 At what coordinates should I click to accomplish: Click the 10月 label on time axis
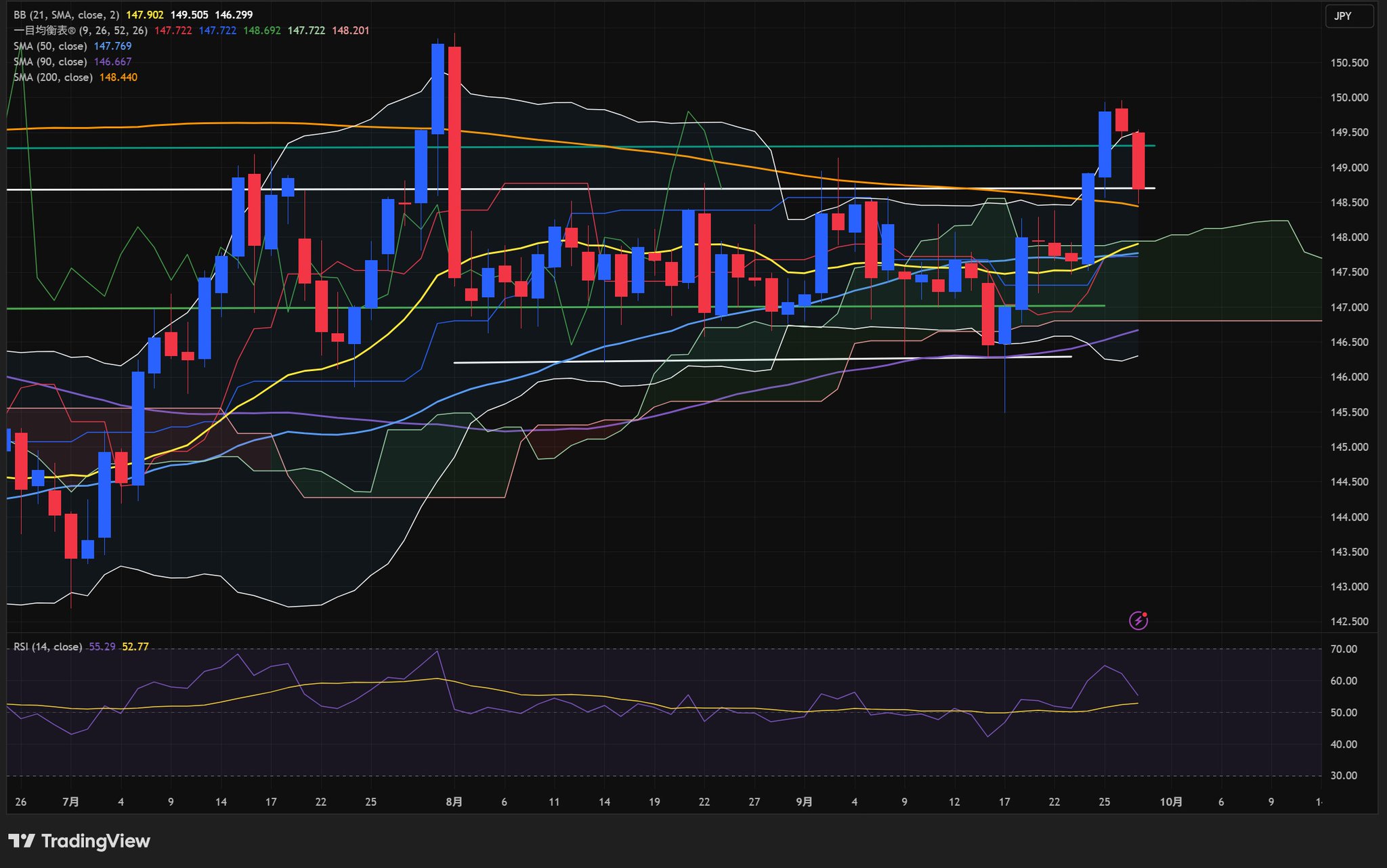tap(1171, 802)
